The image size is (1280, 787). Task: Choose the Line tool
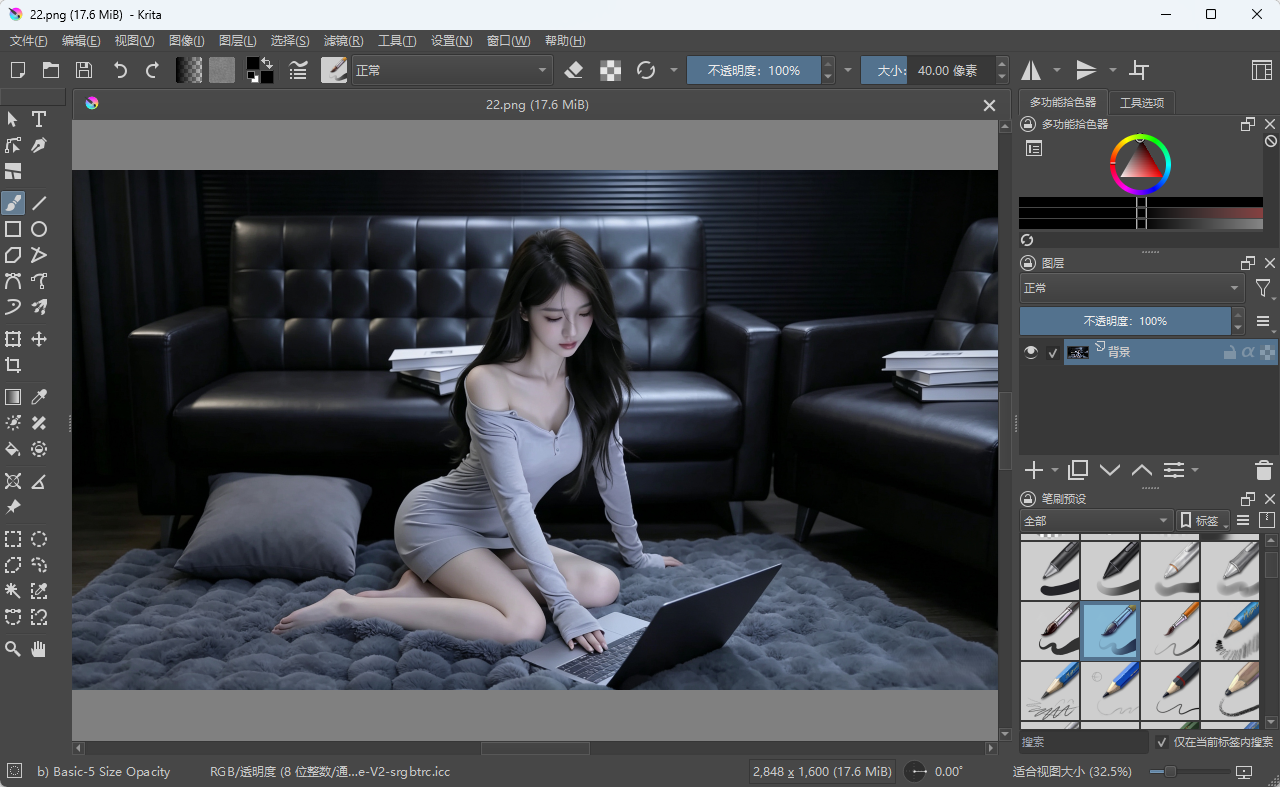(39, 203)
